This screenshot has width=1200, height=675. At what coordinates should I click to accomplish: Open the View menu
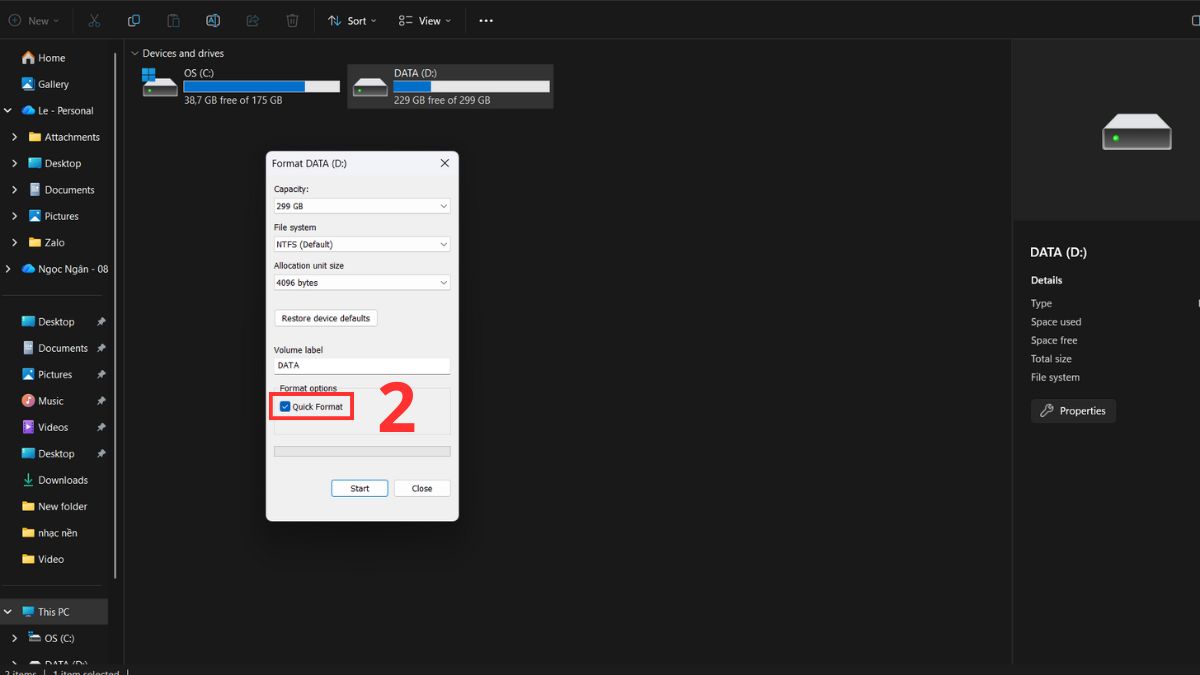click(424, 20)
